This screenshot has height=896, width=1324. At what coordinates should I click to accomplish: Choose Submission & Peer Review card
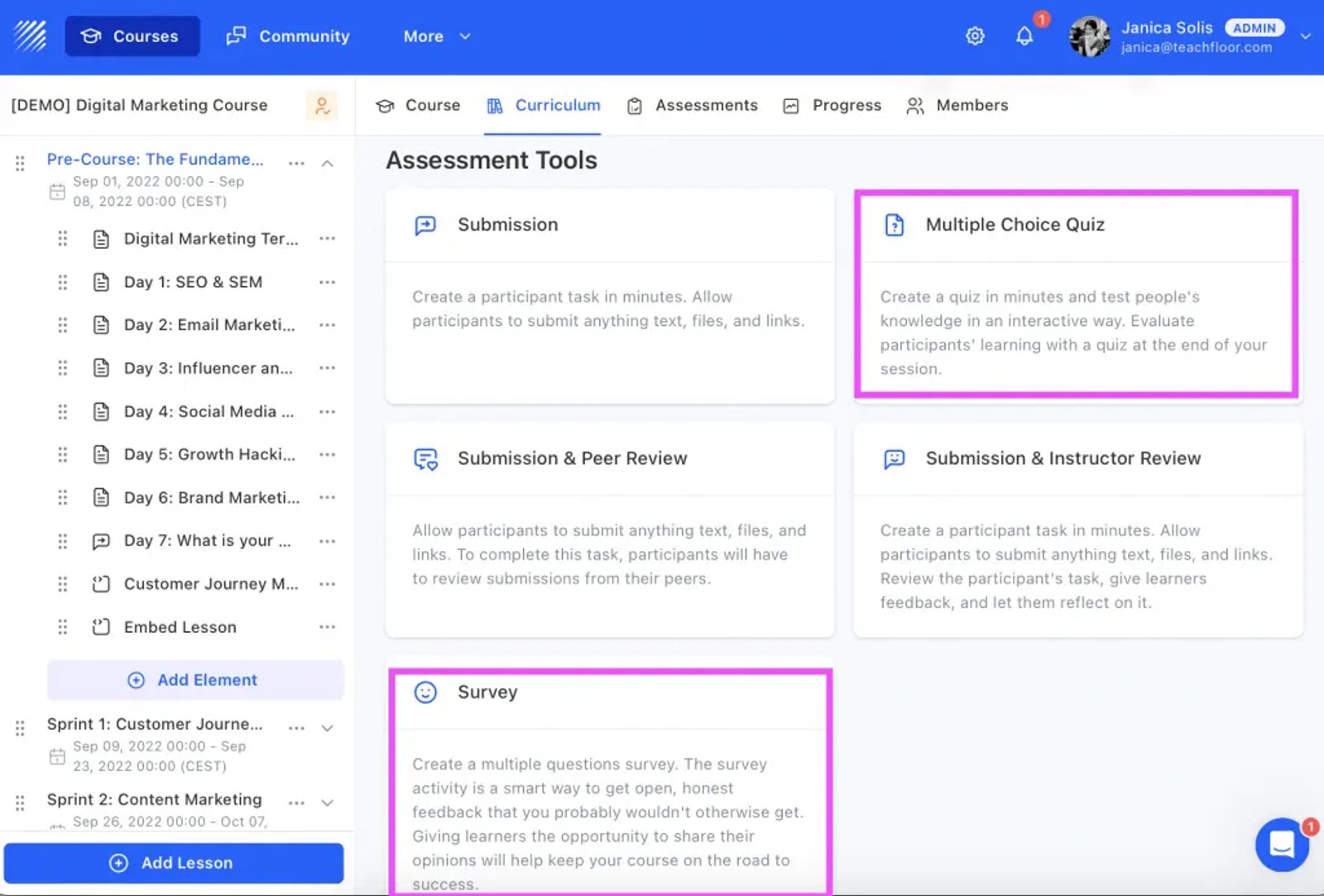tap(610, 530)
